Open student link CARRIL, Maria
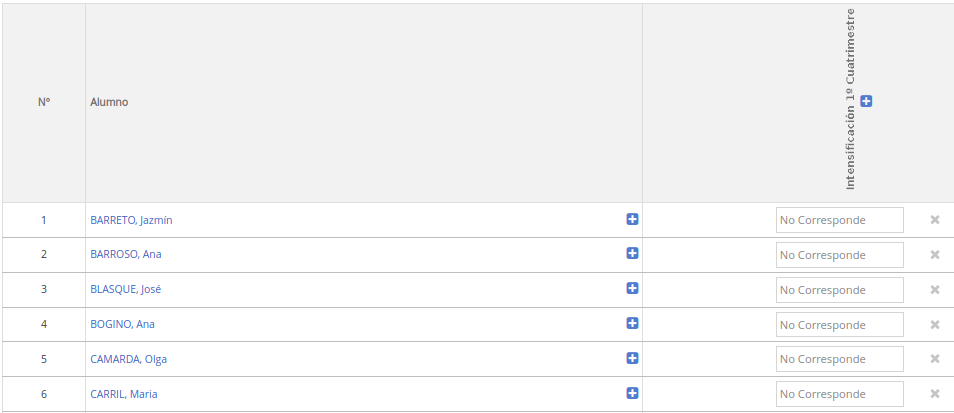 [124, 394]
